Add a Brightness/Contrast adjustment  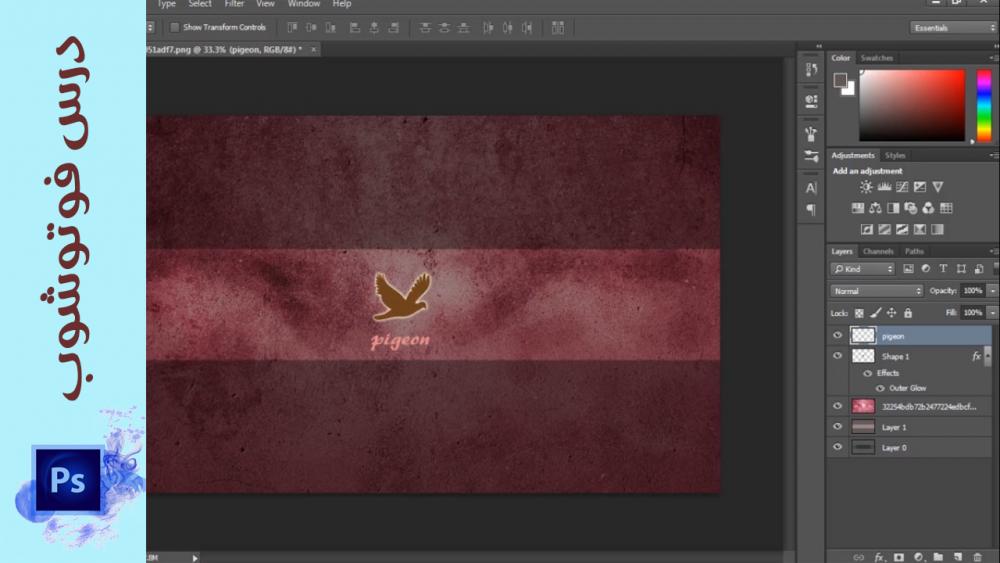[x=865, y=187]
